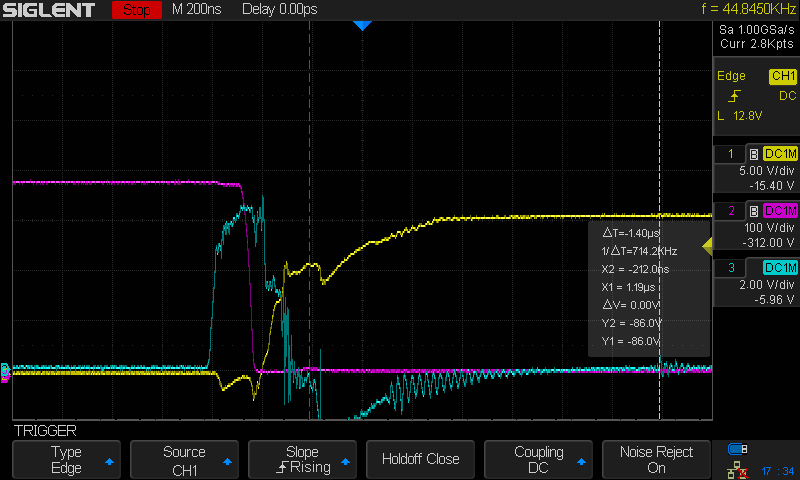Screen dimensions: 800x480
Task: Click the trigger coupling DC label
Action: (787, 96)
